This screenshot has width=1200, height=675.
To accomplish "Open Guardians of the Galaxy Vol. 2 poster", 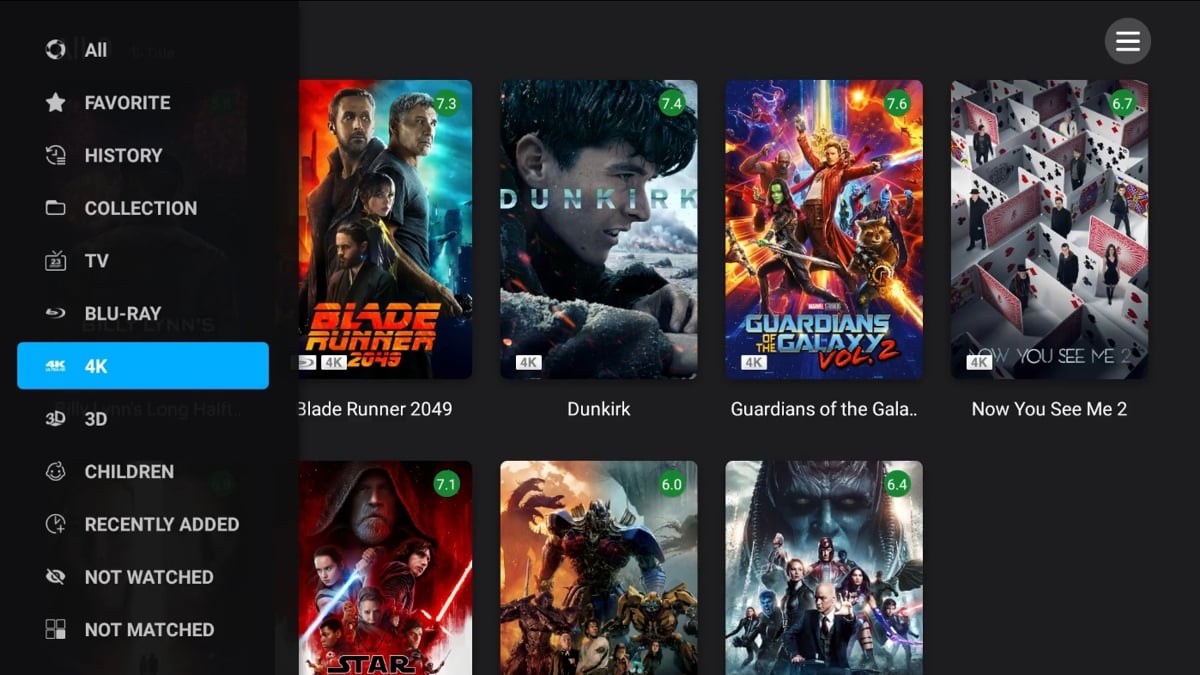I will [x=824, y=229].
